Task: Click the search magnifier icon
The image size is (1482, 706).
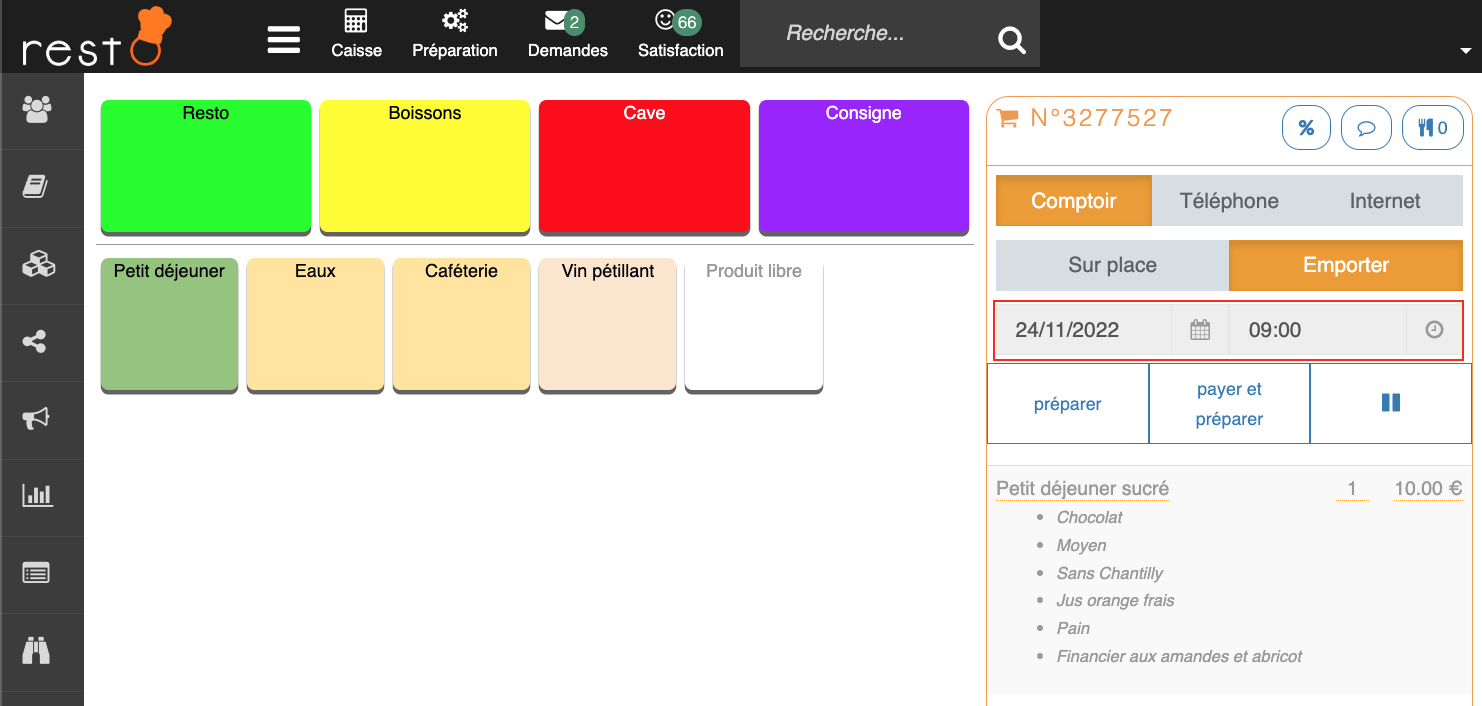Action: click(x=1011, y=40)
